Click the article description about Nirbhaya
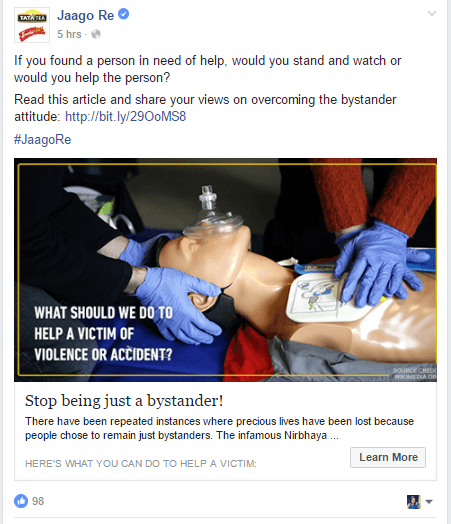This screenshot has height=524, width=451. click(x=219, y=428)
